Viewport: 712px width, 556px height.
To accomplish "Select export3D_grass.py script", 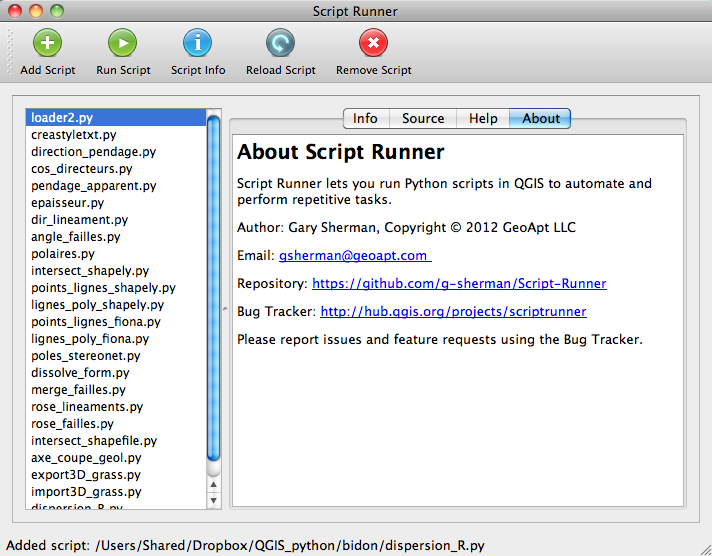I will tap(85, 475).
